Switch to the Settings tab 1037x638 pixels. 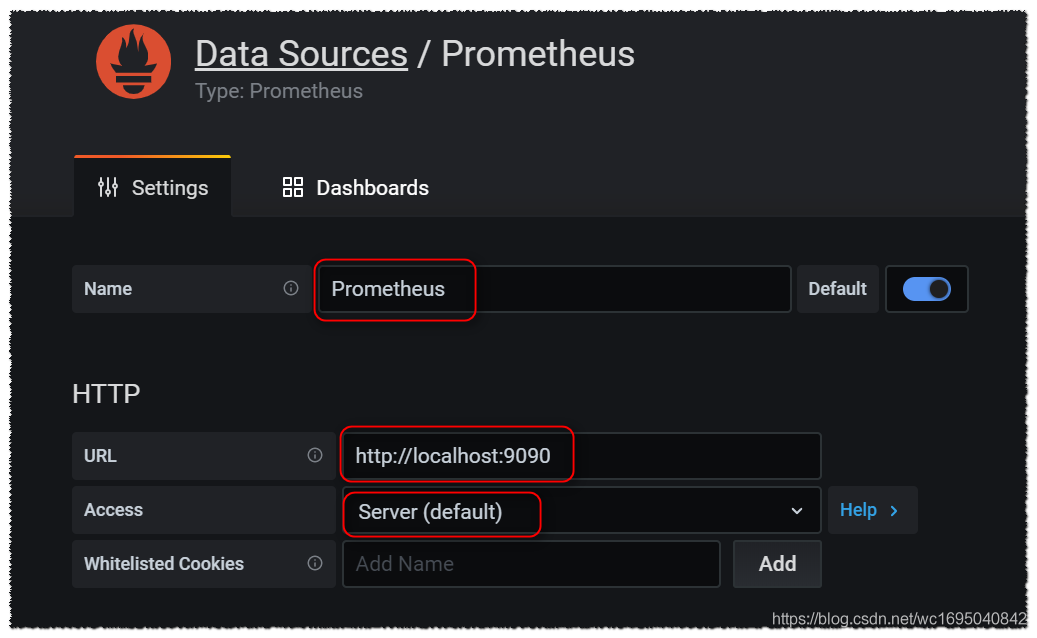pyautogui.click(x=153, y=187)
